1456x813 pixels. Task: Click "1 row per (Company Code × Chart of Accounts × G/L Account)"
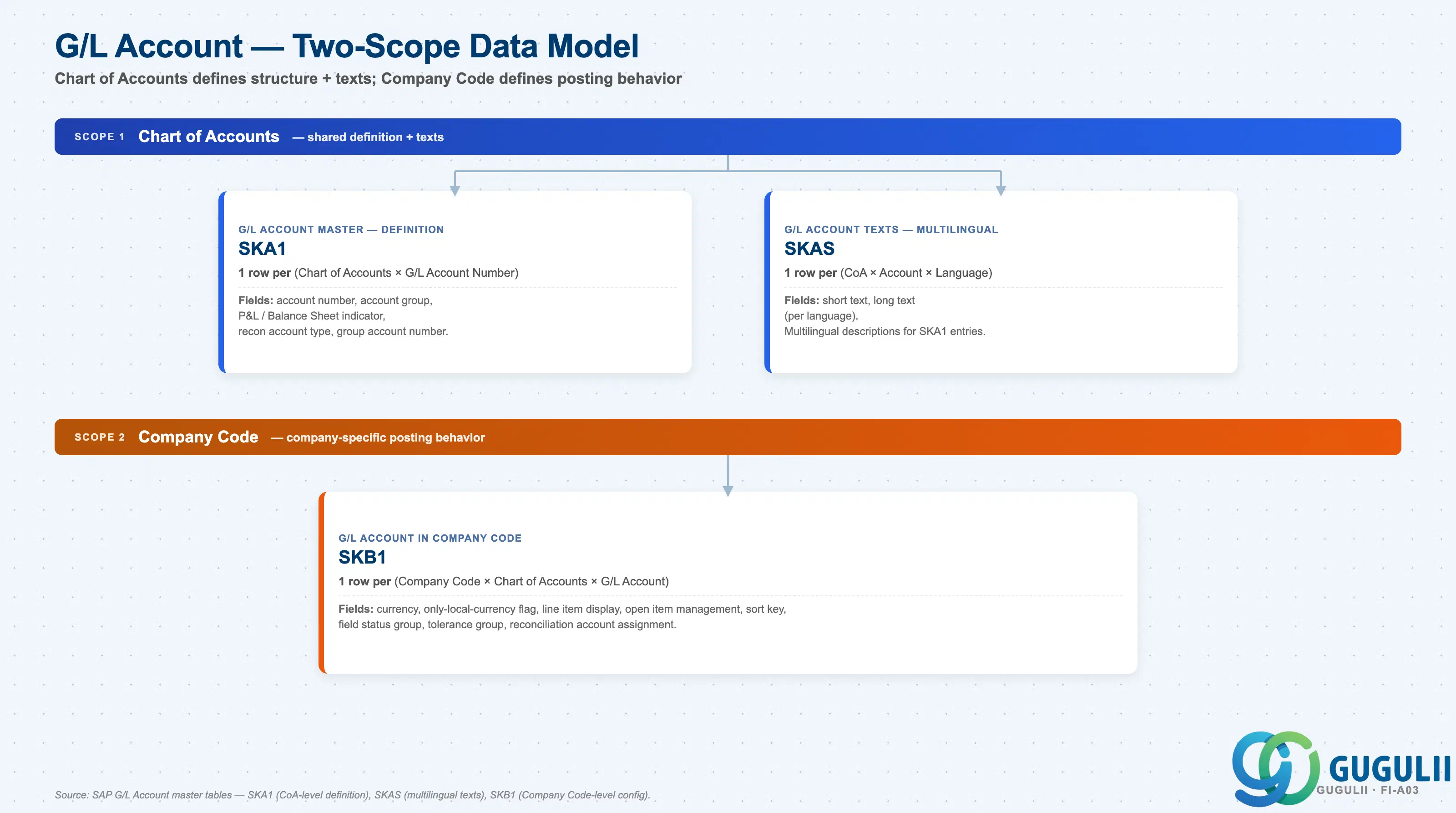504,581
